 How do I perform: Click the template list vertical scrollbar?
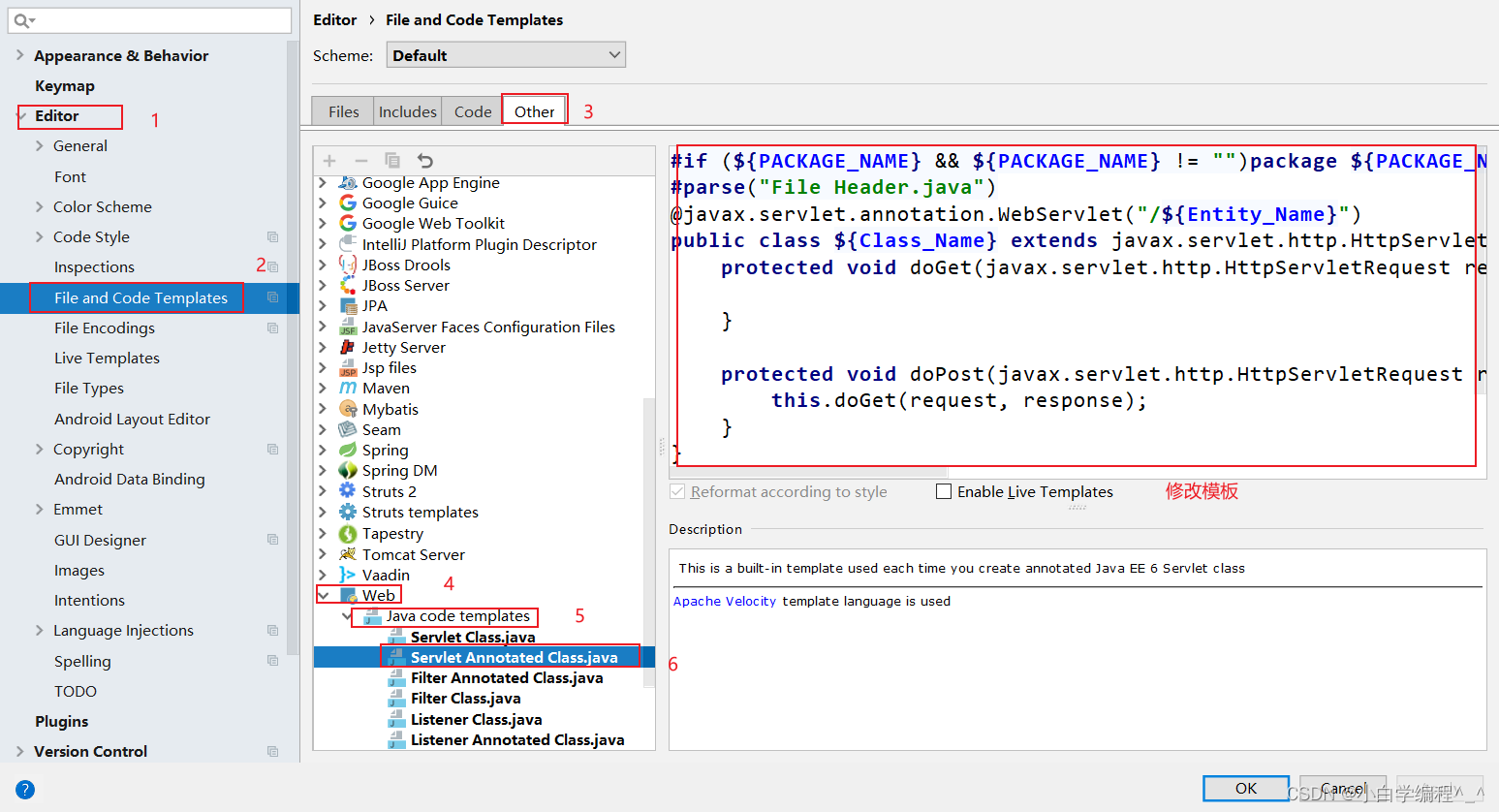point(649,543)
